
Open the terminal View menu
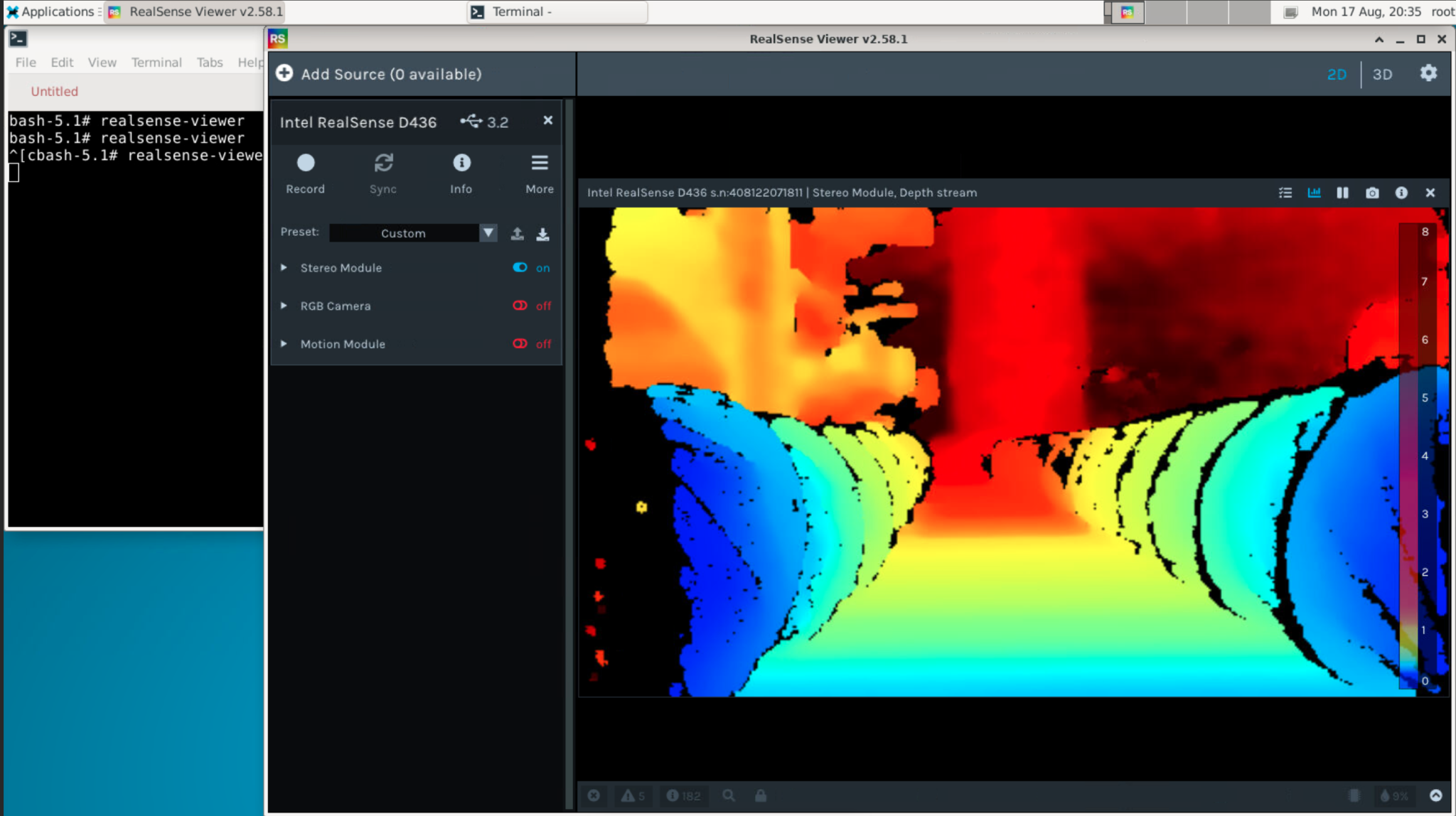(x=102, y=63)
